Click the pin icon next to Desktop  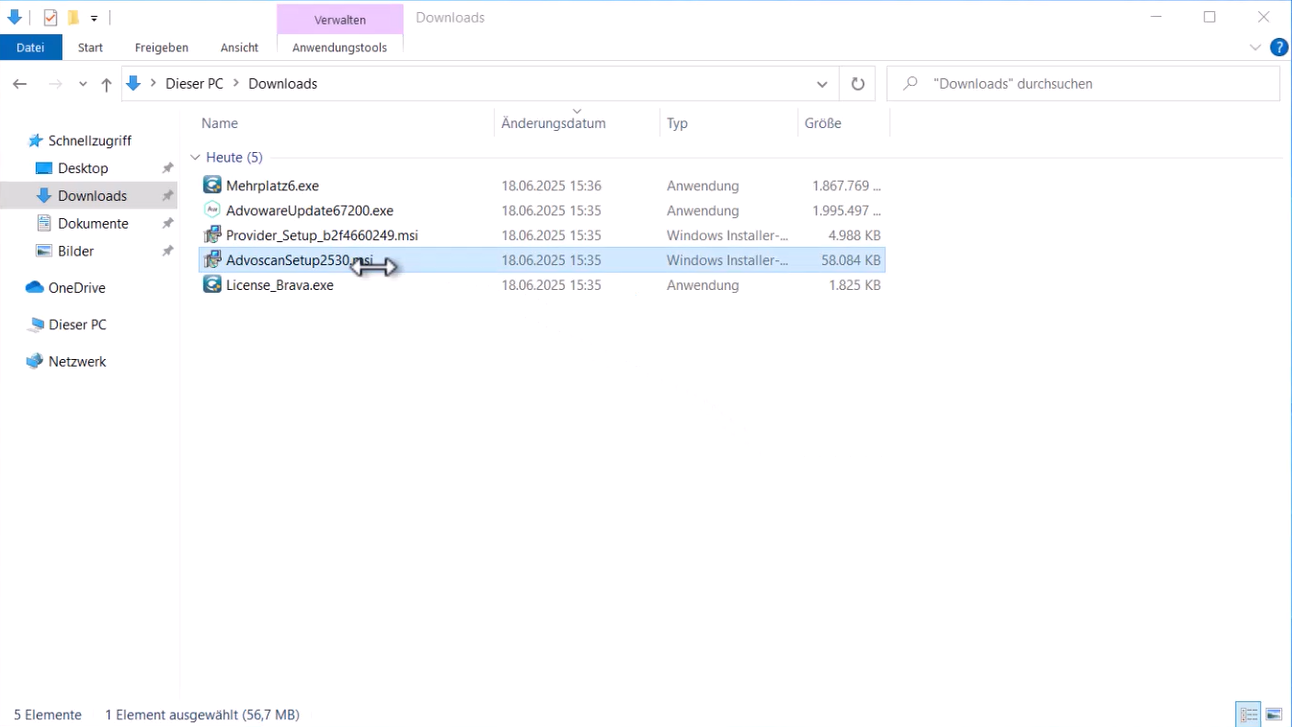(x=168, y=168)
